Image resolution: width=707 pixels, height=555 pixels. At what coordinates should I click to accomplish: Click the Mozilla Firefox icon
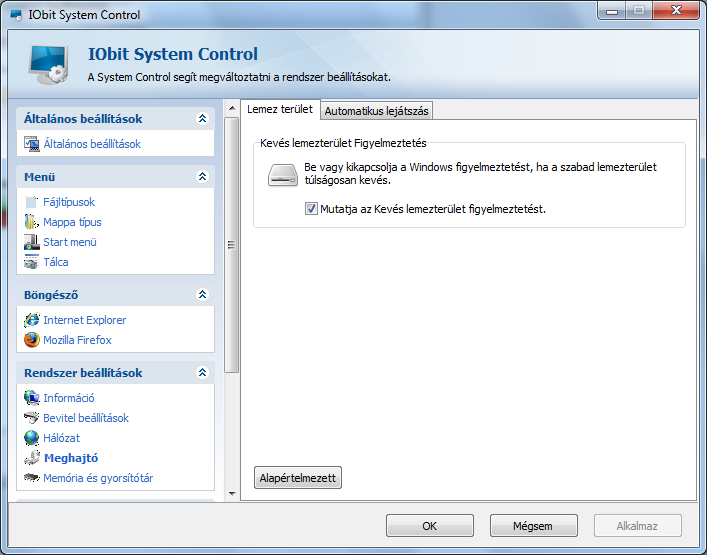[32, 340]
